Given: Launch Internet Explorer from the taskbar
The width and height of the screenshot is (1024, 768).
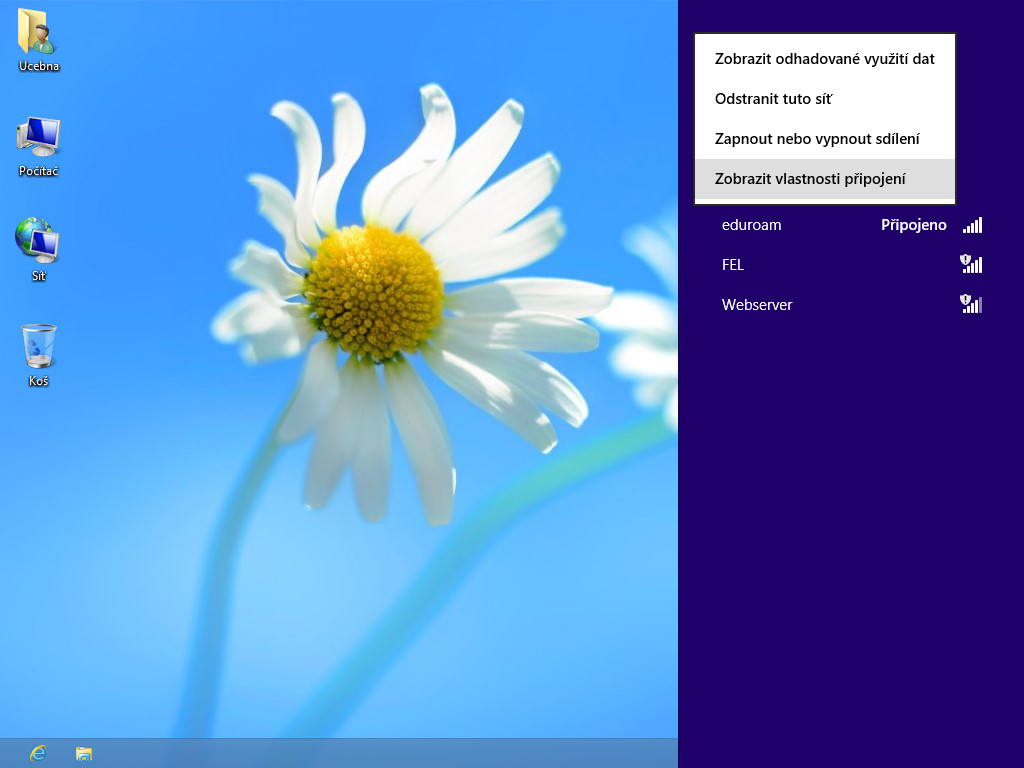Looking at the screenshot, I should pyautogui.click(x=38, y=753).
